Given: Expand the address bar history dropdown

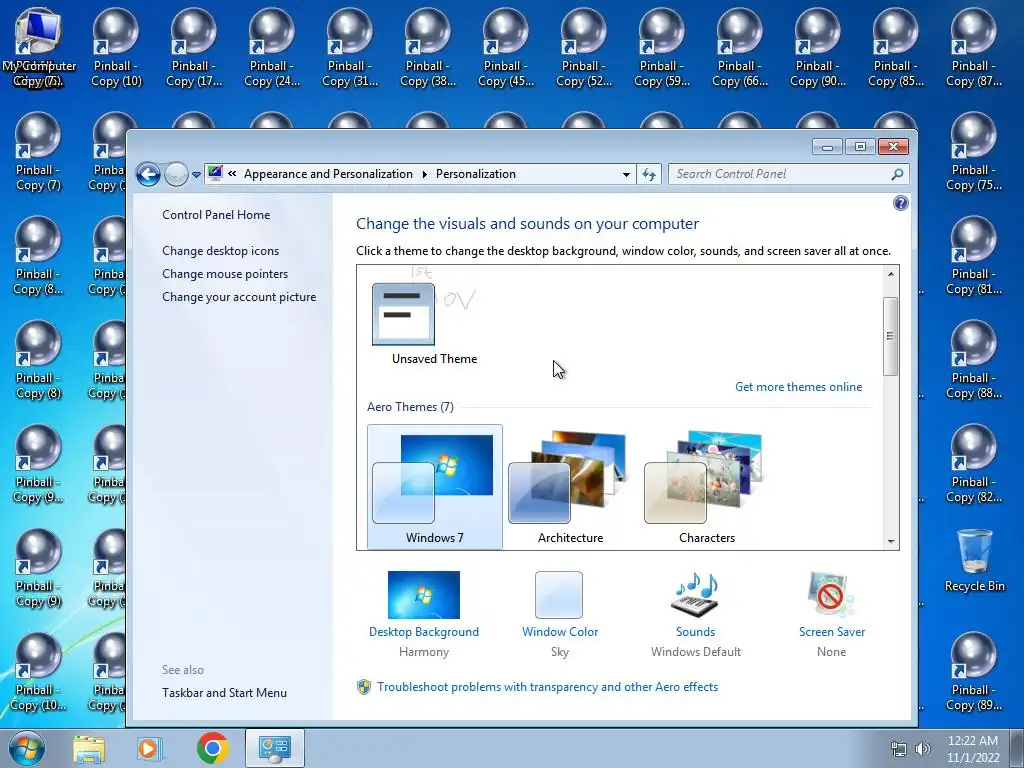Looking at the screenshot, I should point(626,174).
